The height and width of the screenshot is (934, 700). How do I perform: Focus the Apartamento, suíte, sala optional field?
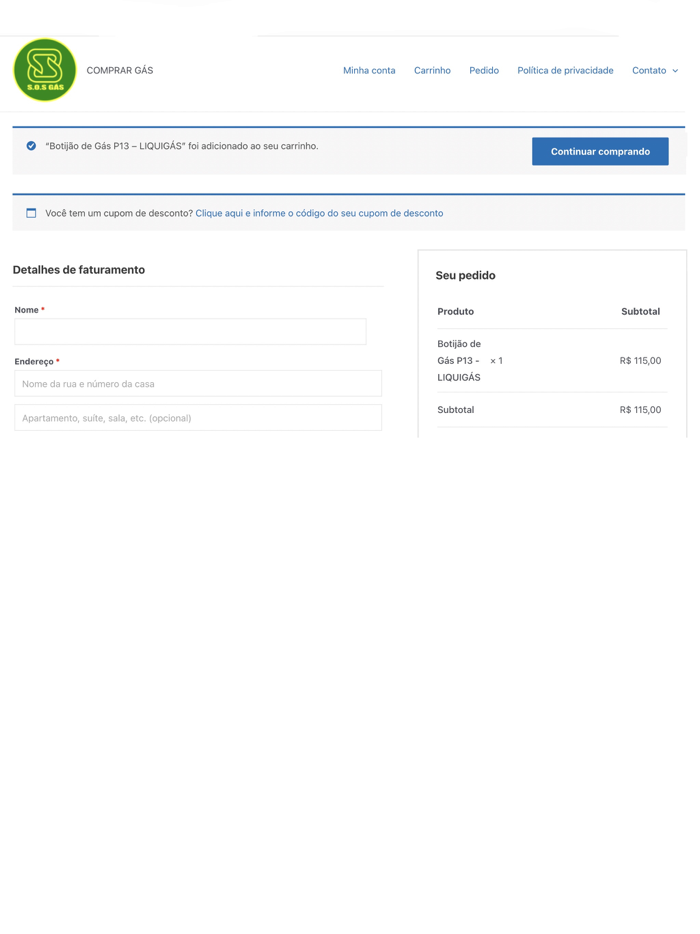tap(198, 418)
